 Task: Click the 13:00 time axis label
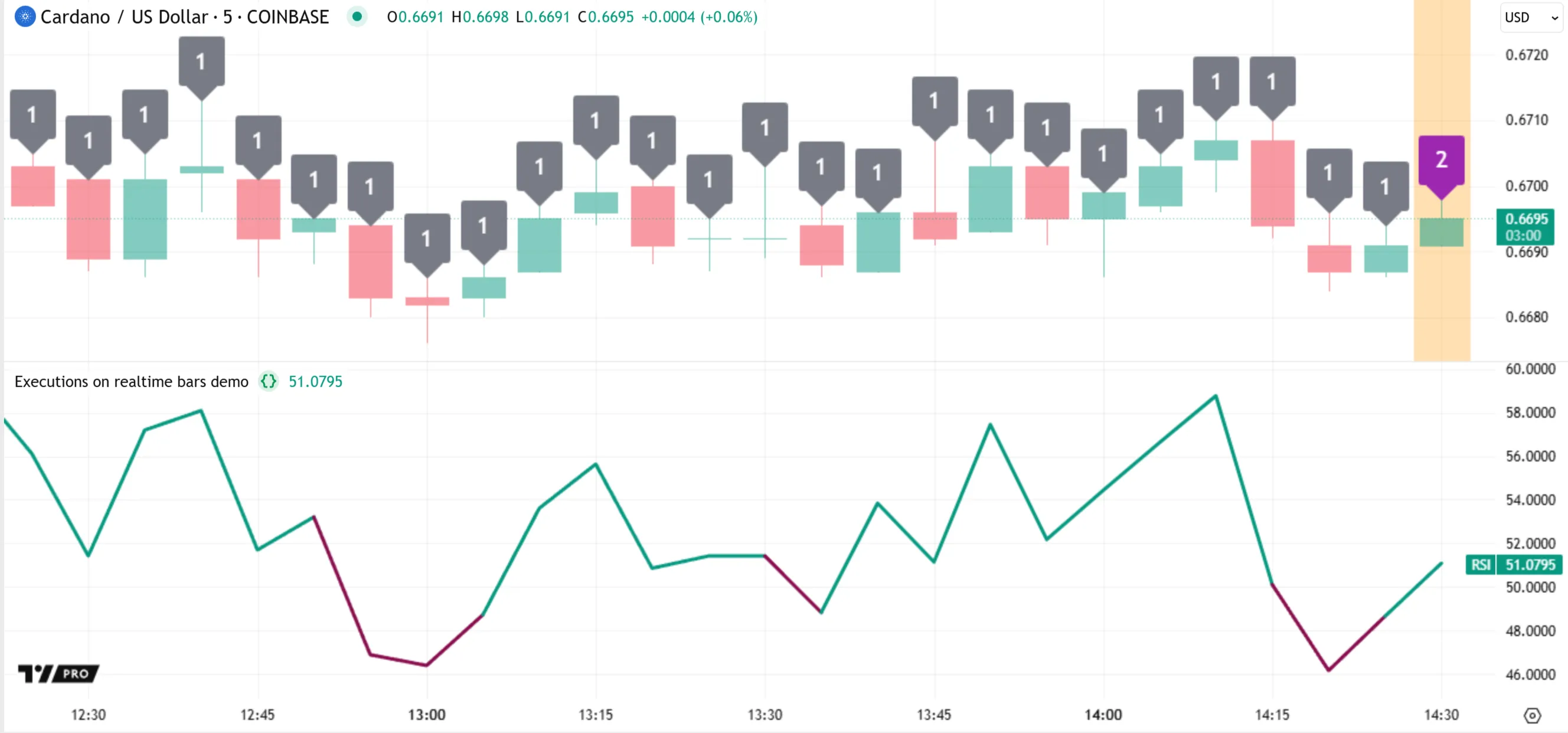pos(427,715)
